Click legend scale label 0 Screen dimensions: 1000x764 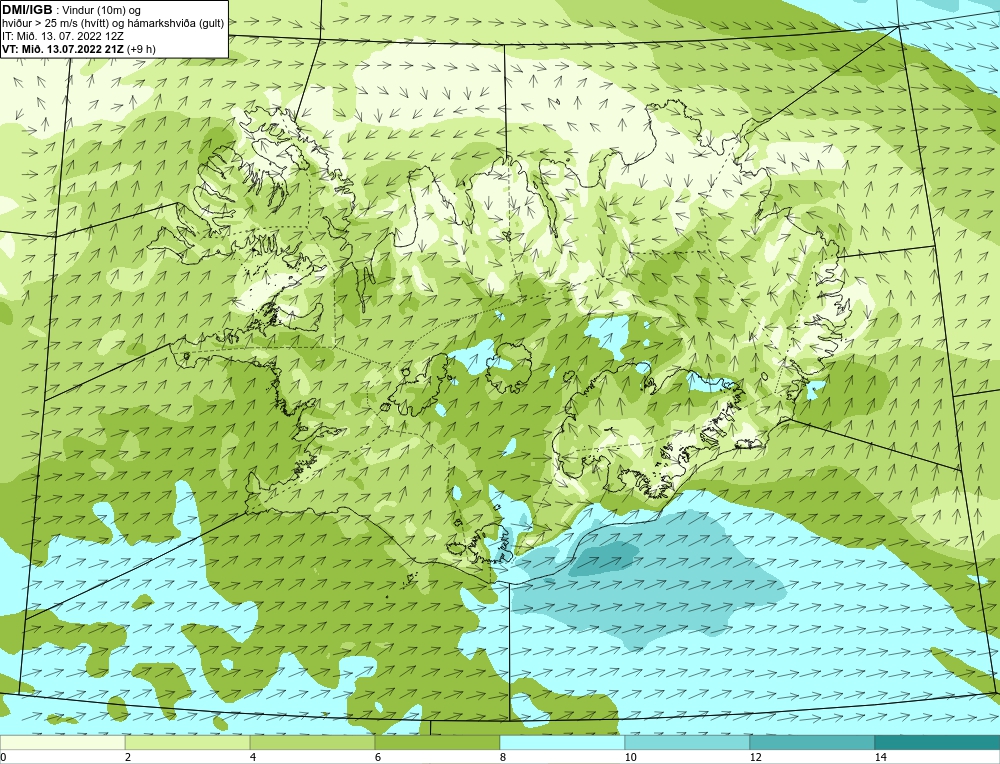pyautogui.click(x=3, y=757)
